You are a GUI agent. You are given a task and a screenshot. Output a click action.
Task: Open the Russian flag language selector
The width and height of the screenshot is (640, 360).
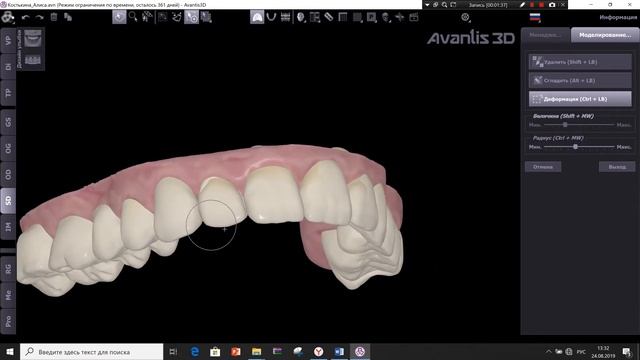535,17
